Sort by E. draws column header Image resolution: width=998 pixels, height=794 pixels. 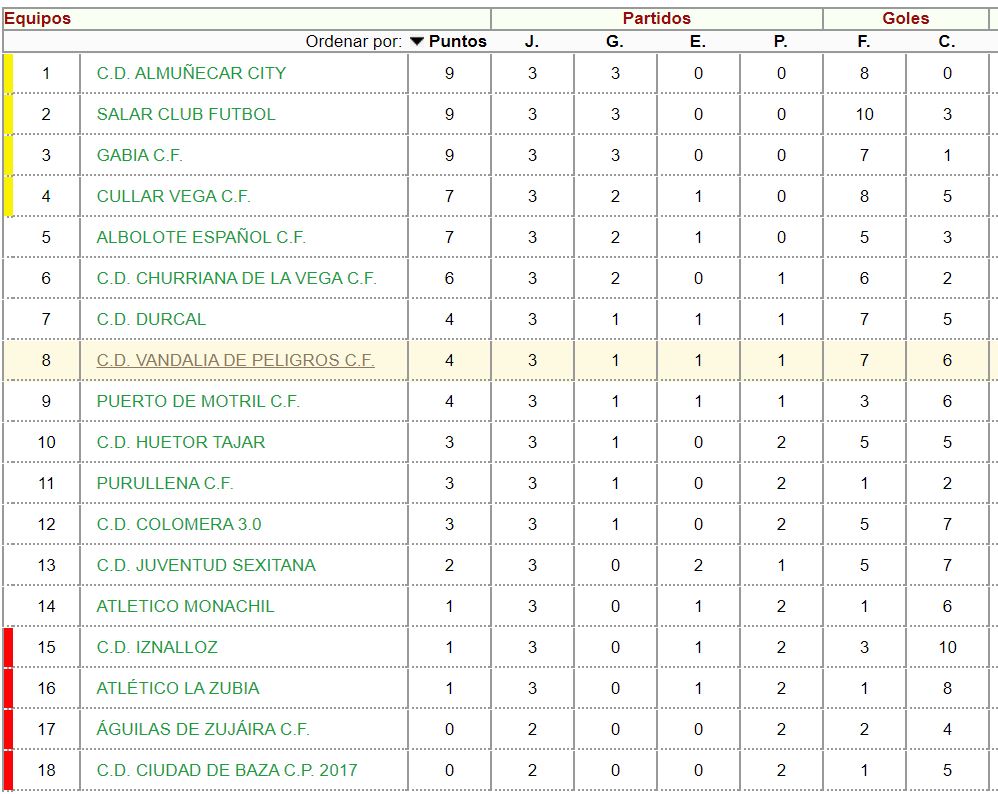click(698, 41)
